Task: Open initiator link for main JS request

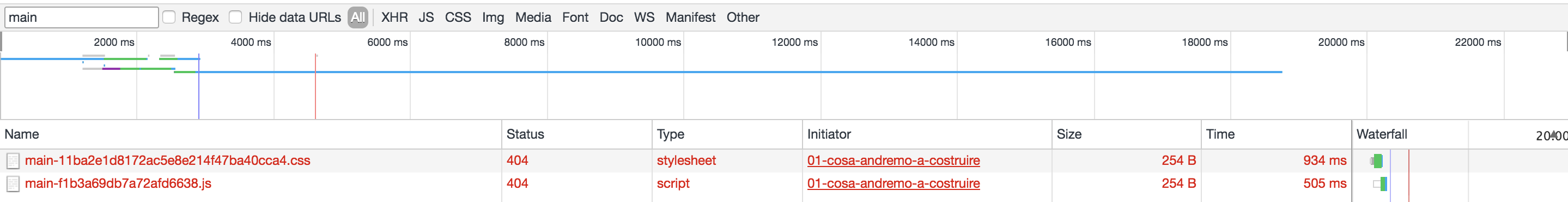Action: point(893,183)
